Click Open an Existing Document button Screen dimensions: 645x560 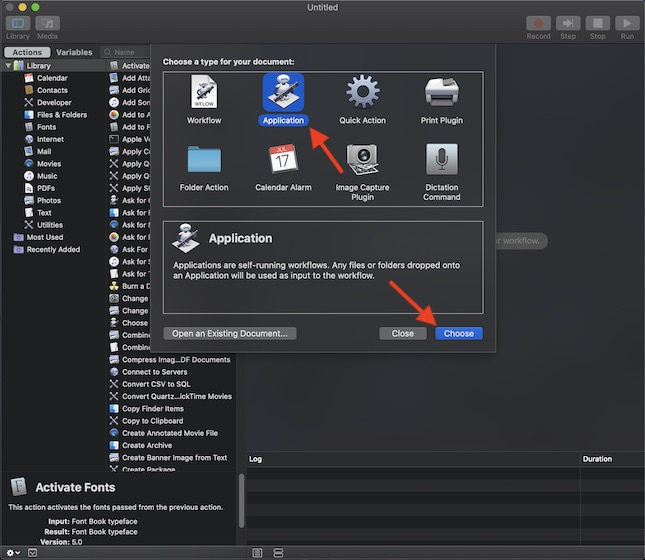coord(230,333)
